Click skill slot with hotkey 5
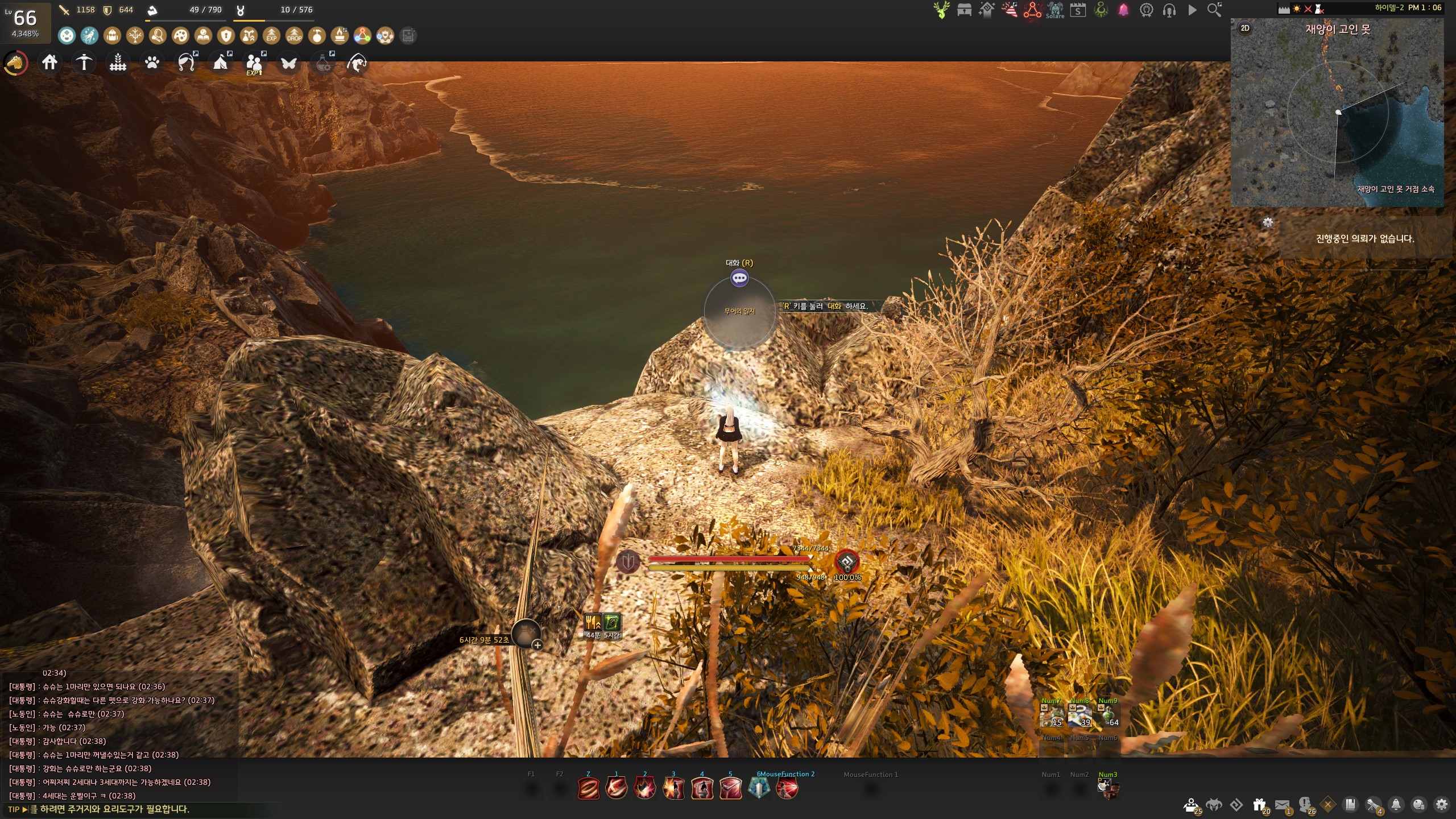The height and width of the screenshot is (819, 1456). click(730, 788)
